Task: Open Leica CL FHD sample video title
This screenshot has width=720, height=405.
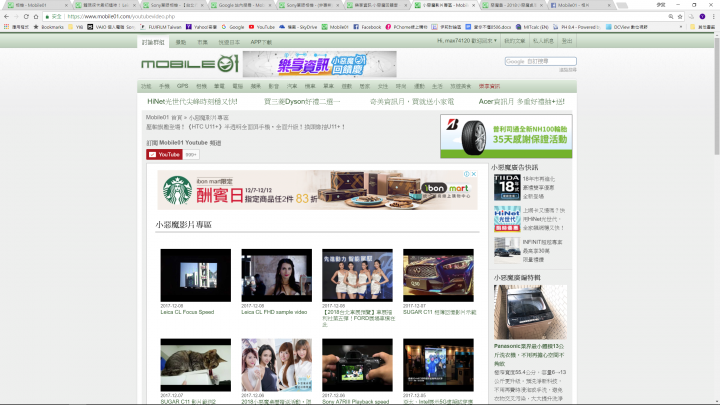Action: tap(274, 312)
